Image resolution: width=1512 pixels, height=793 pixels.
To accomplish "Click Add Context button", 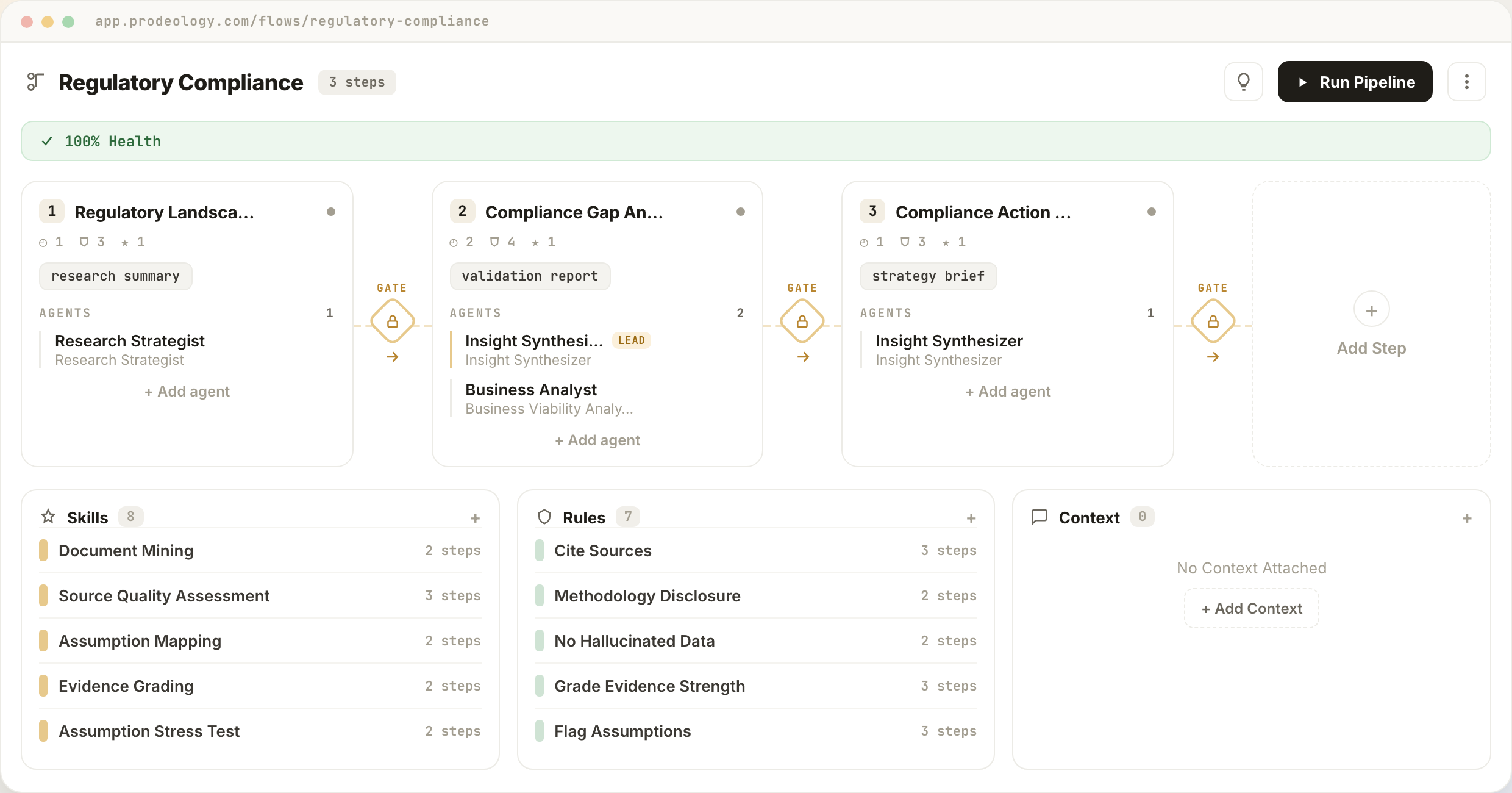I will pos(1252,608).
